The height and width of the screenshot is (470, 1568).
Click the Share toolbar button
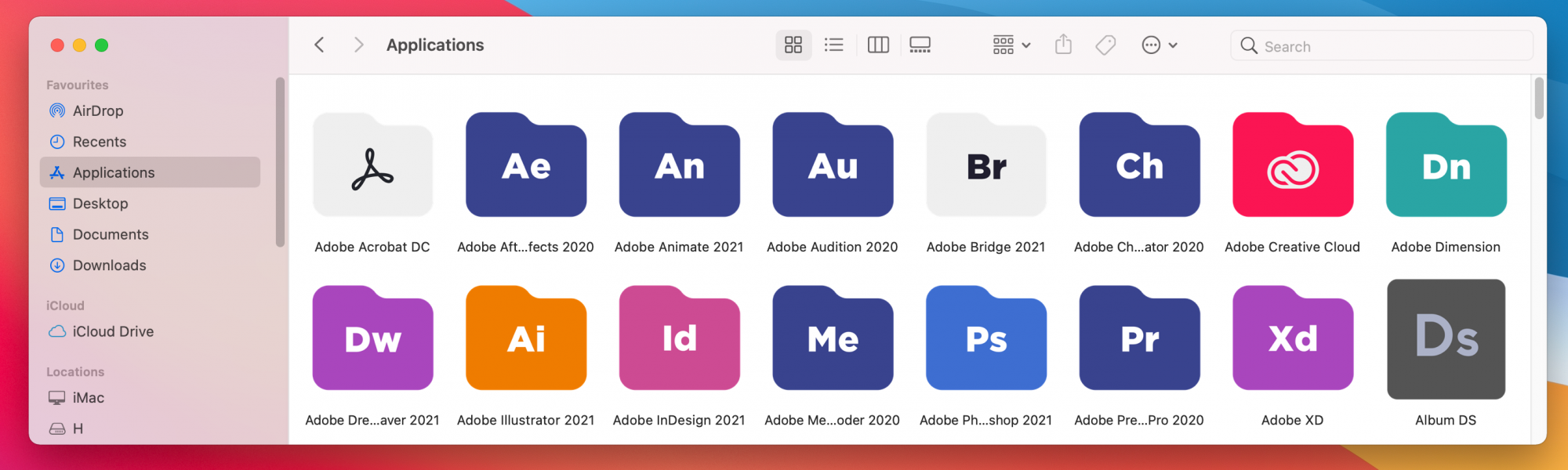click(x=1063, y=45)
